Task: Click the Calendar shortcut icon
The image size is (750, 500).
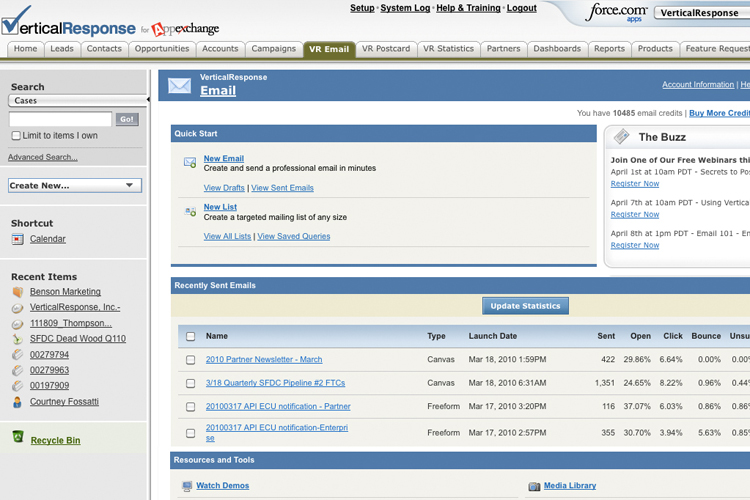Action: 17,239
